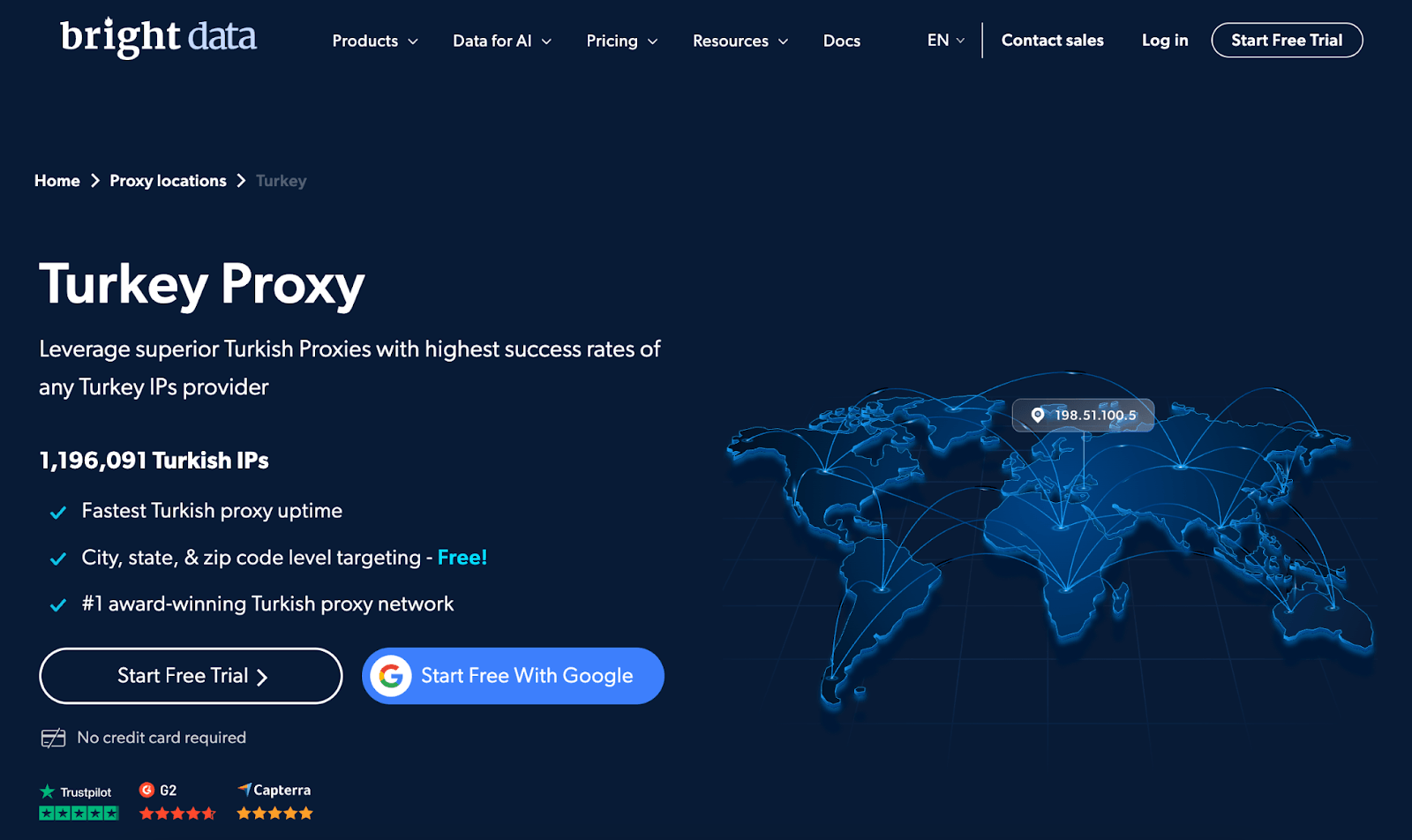Open the Resources menu
The height and width of the screenshot is (840, 1412).
tap(740, 41)
